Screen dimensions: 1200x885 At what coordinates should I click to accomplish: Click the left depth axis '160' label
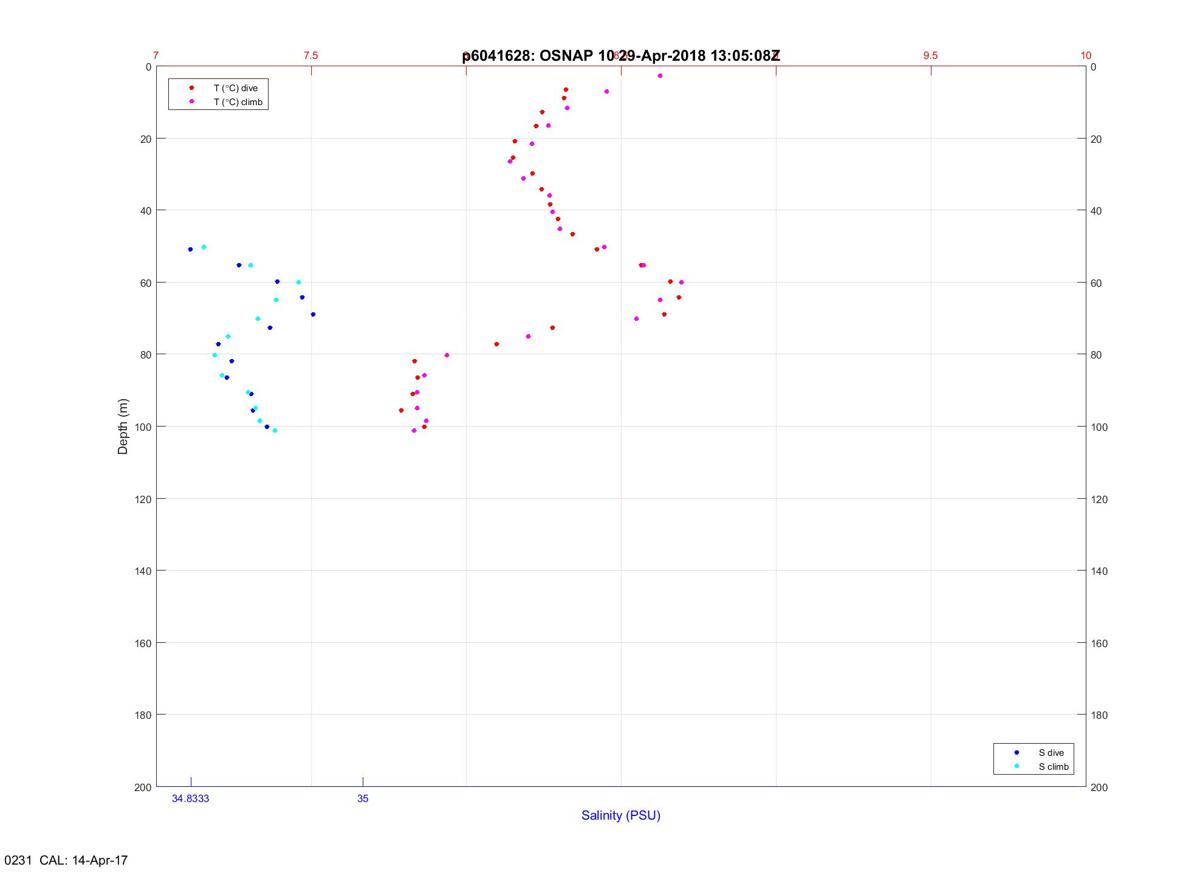(142, 643)
